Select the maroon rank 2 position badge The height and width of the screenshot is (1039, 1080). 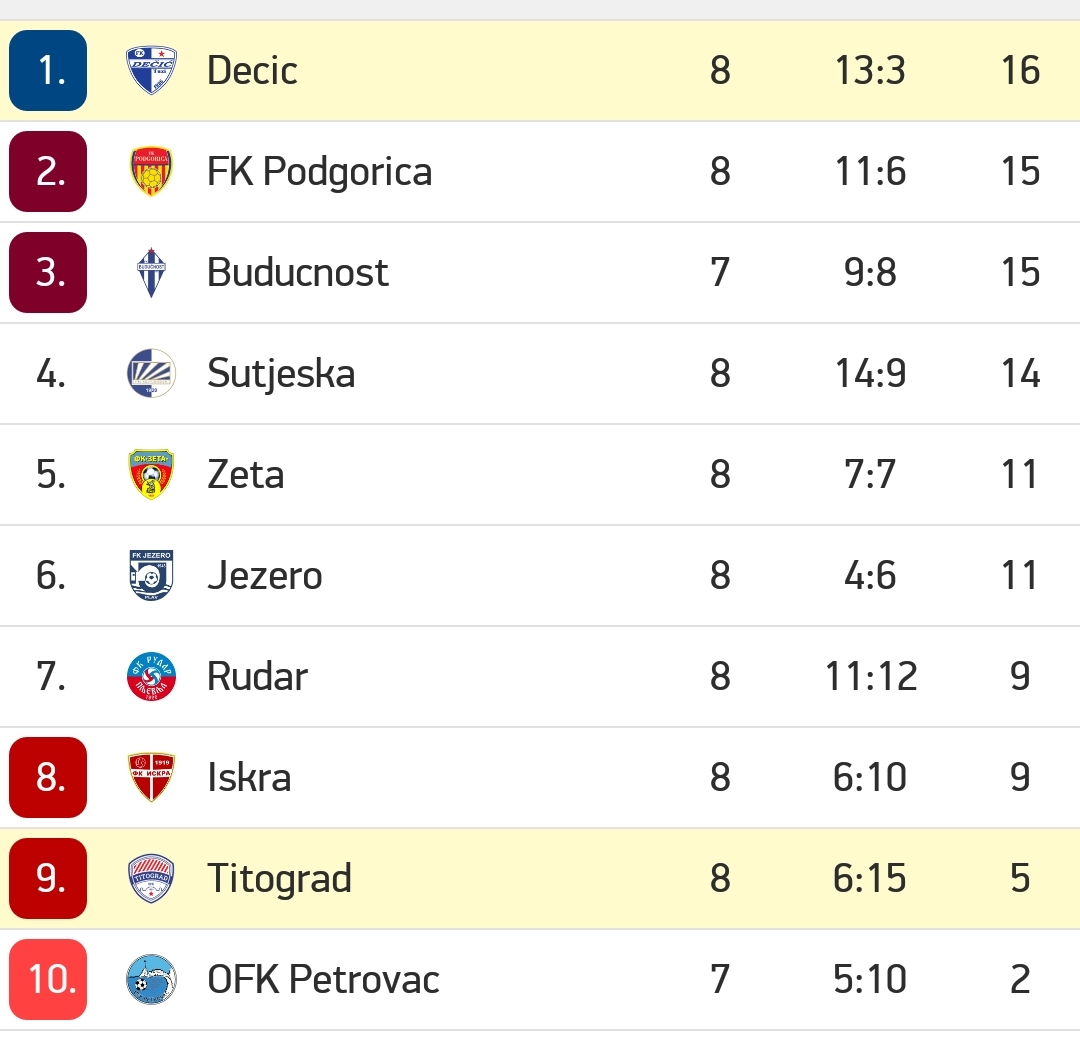click(48, 172)
